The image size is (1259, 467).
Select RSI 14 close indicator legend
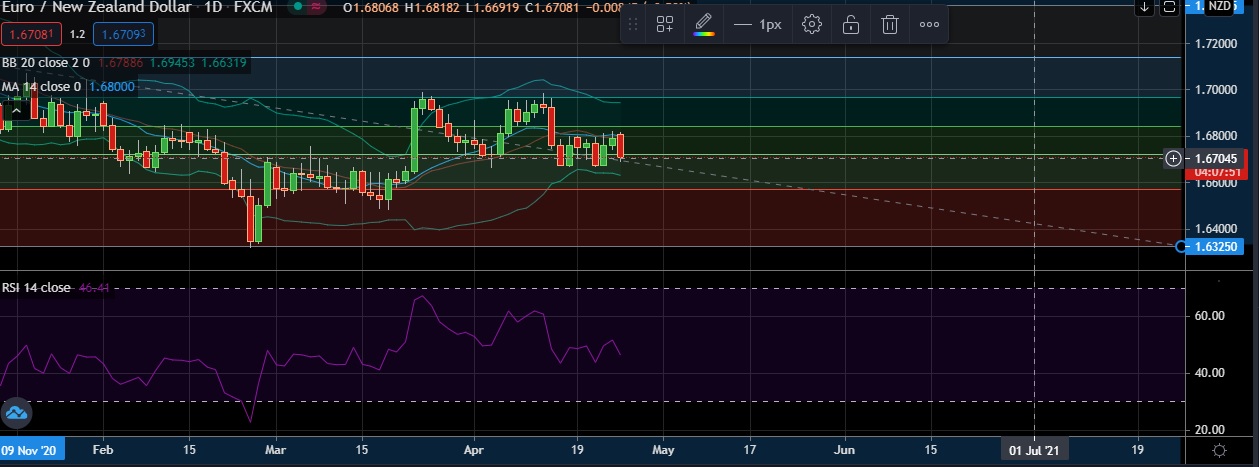point(37,287)
